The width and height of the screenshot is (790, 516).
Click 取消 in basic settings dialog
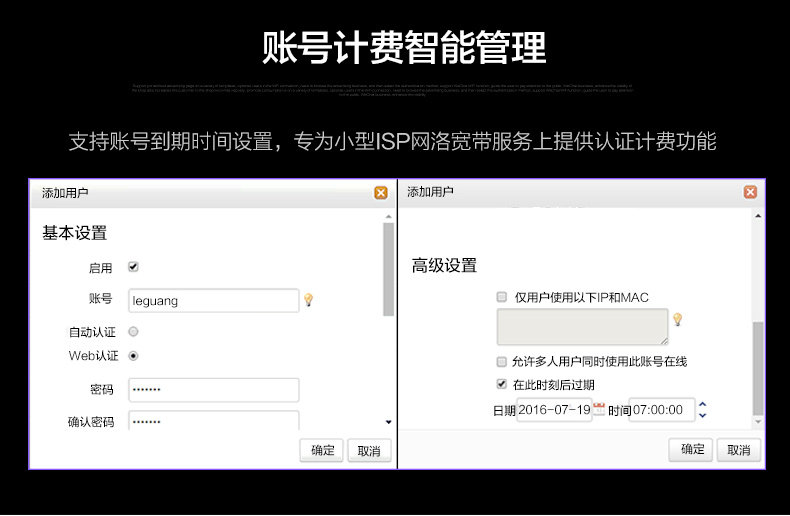(x=369, y=450)
